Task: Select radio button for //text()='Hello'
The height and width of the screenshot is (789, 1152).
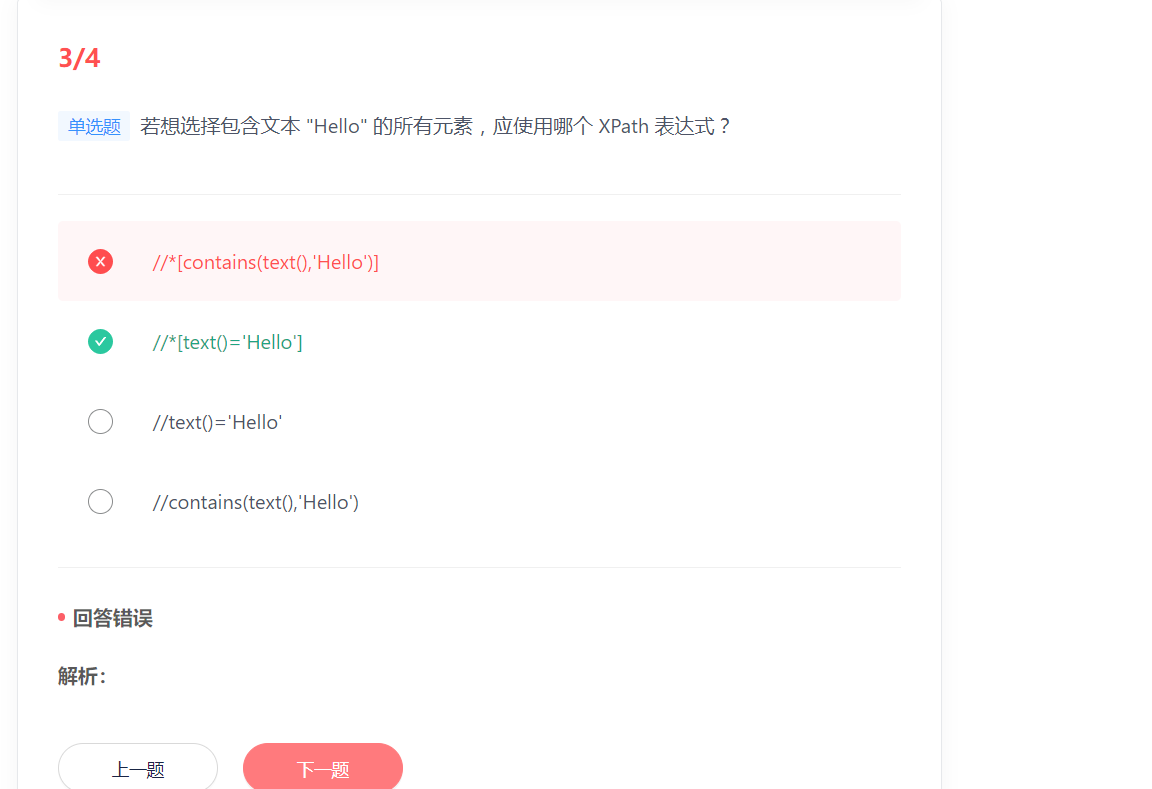Action: (101, 422)
